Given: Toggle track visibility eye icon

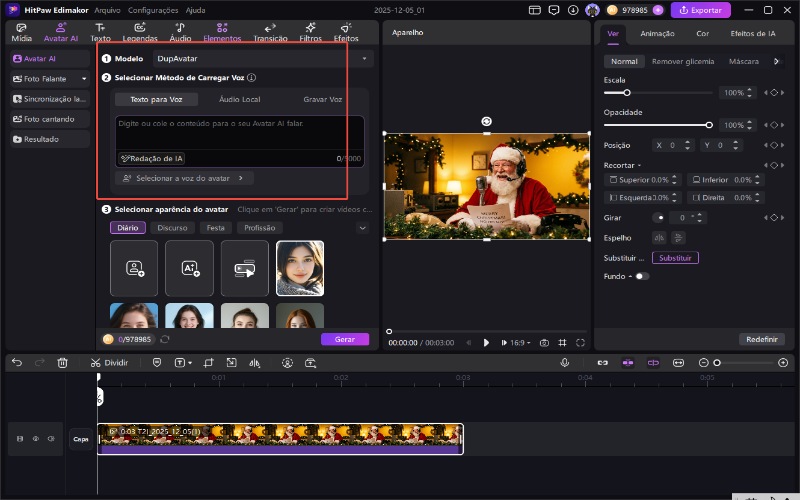Looking at the screenshot, I should [x=35, y=438].
